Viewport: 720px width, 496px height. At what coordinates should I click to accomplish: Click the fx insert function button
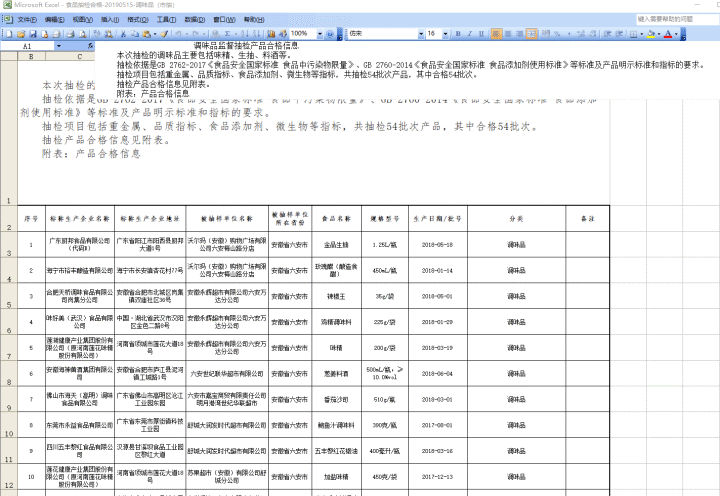[x=90, y=46]
